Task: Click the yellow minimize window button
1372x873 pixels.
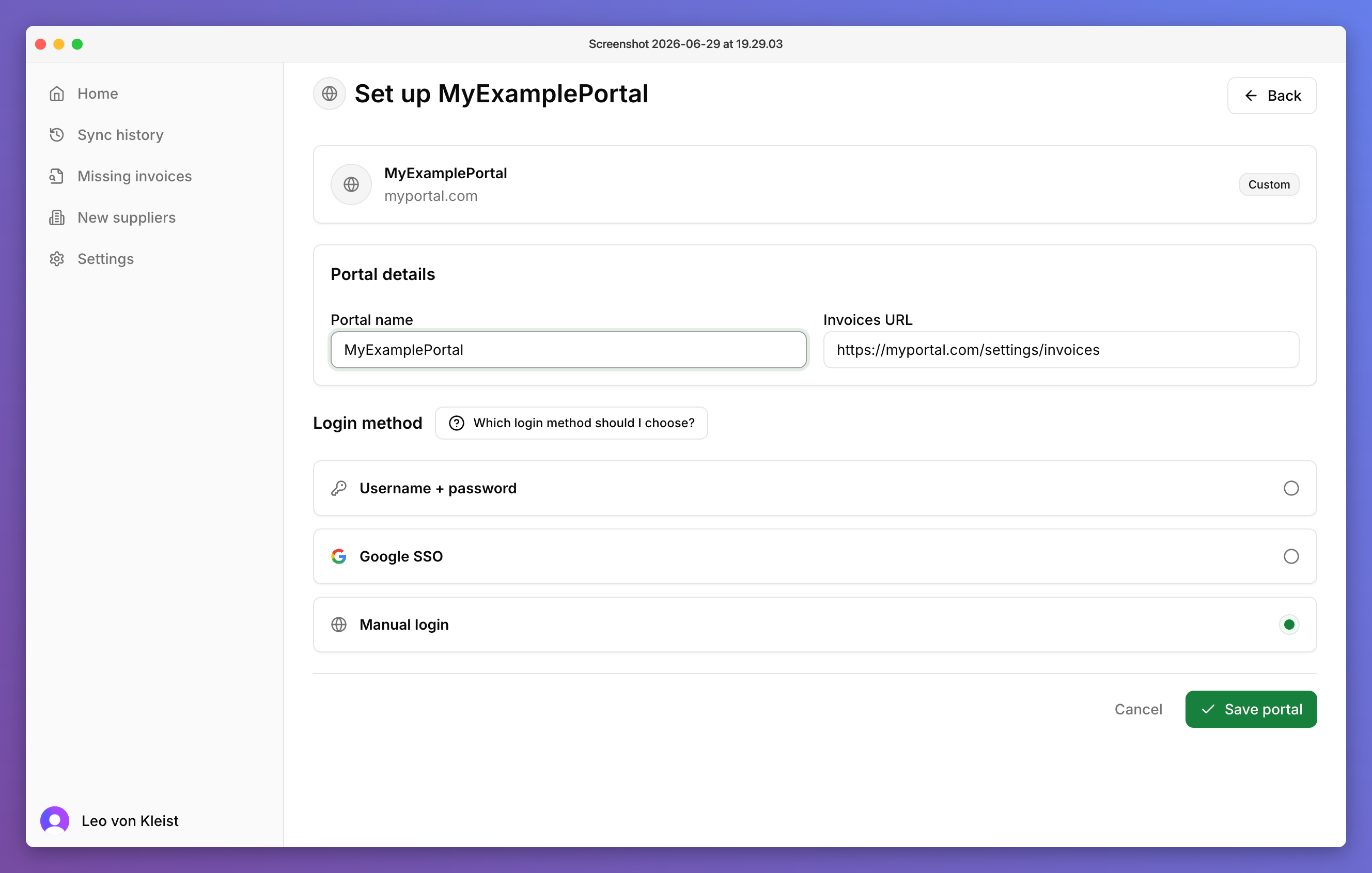Action: pyautogui.click(x=59, y=44)
